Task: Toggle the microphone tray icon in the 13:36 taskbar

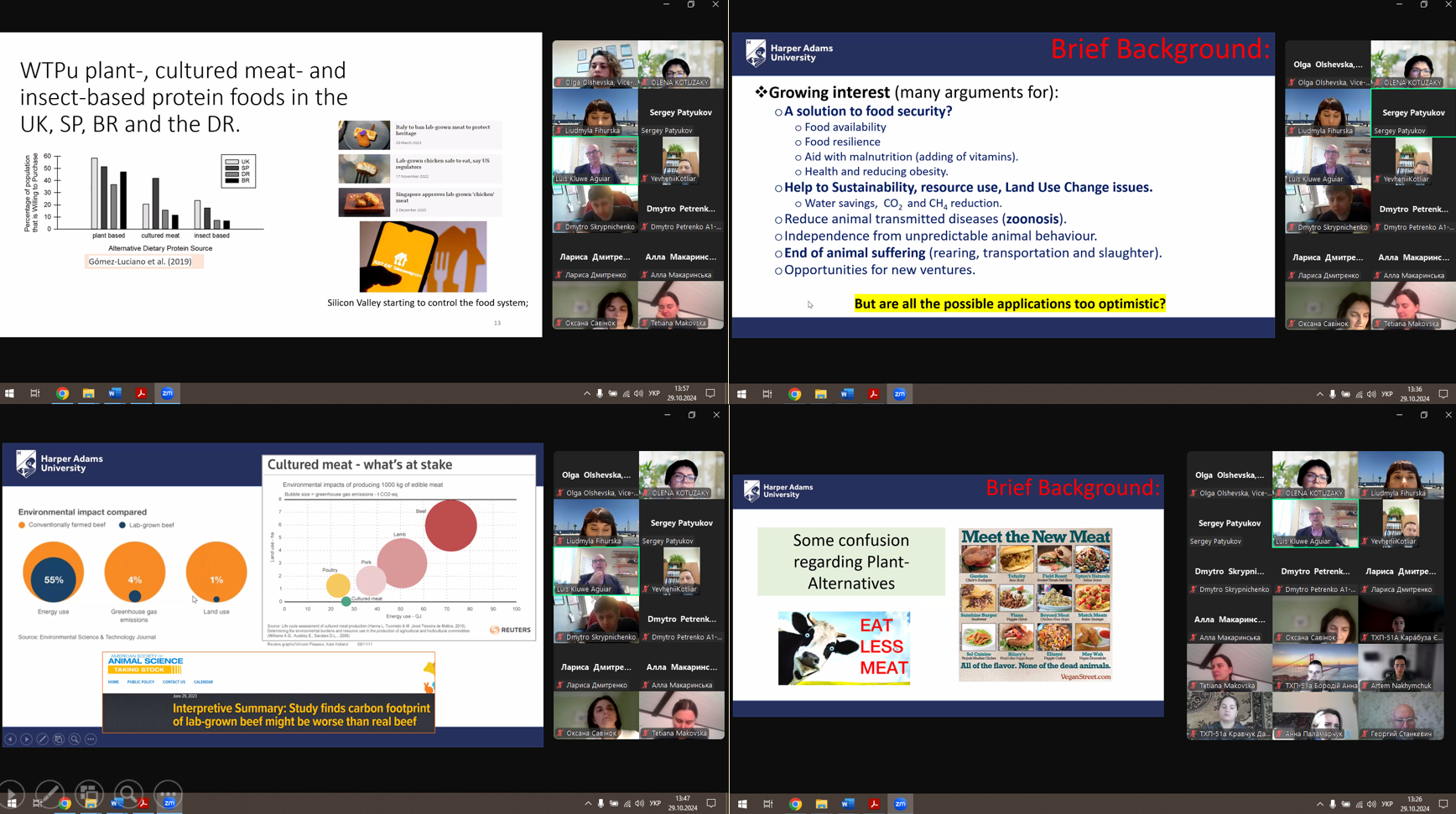Action: pyautogui.click(x=1333, y=394)
